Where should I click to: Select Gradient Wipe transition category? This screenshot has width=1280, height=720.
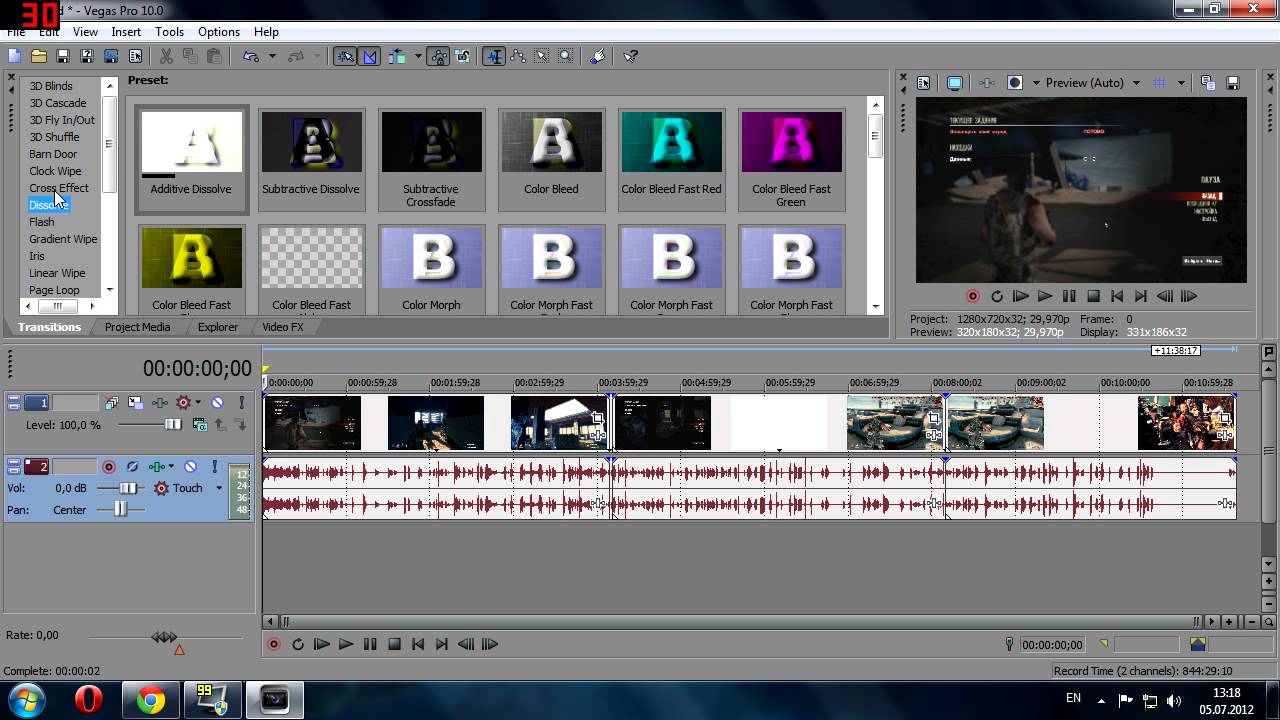coord(63,239)
